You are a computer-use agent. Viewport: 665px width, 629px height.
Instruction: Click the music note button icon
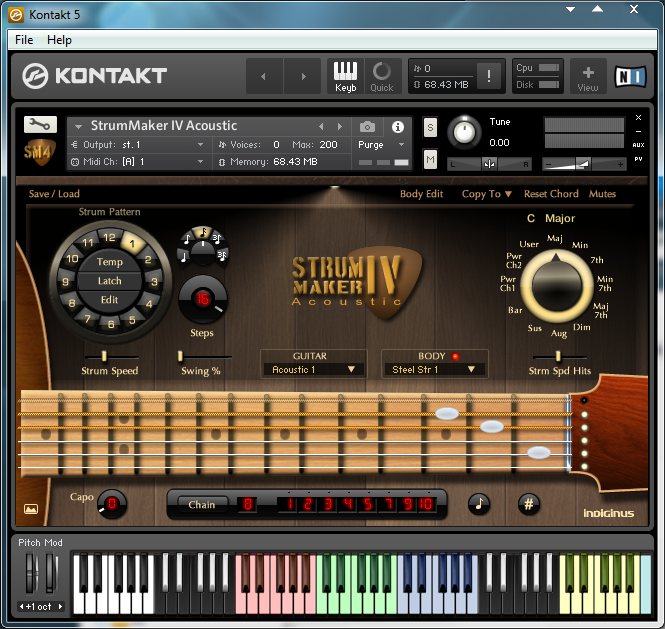coord(479,504)
